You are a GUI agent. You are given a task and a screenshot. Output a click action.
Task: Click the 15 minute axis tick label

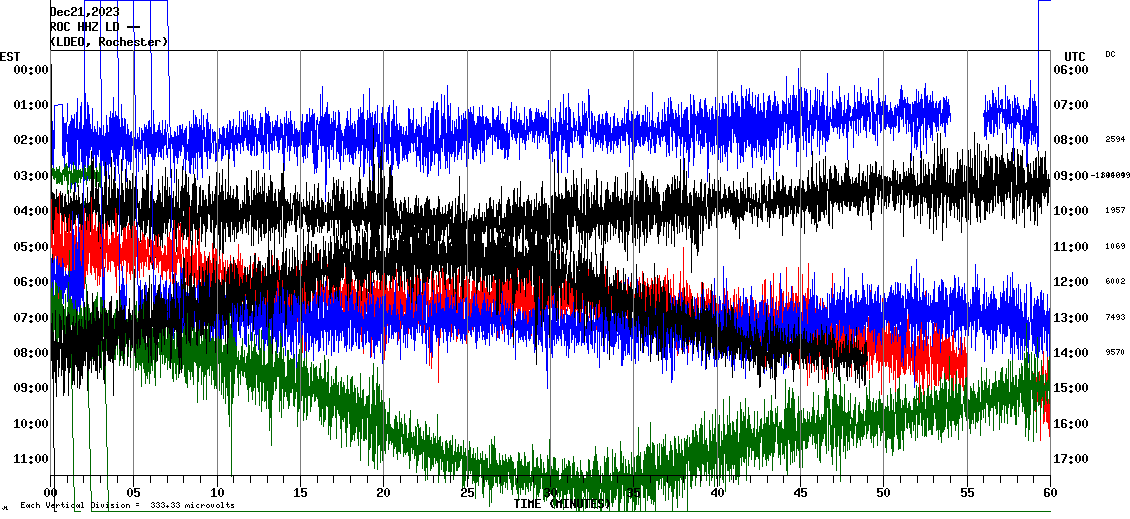pyautogui.click(x=301, y=493)
